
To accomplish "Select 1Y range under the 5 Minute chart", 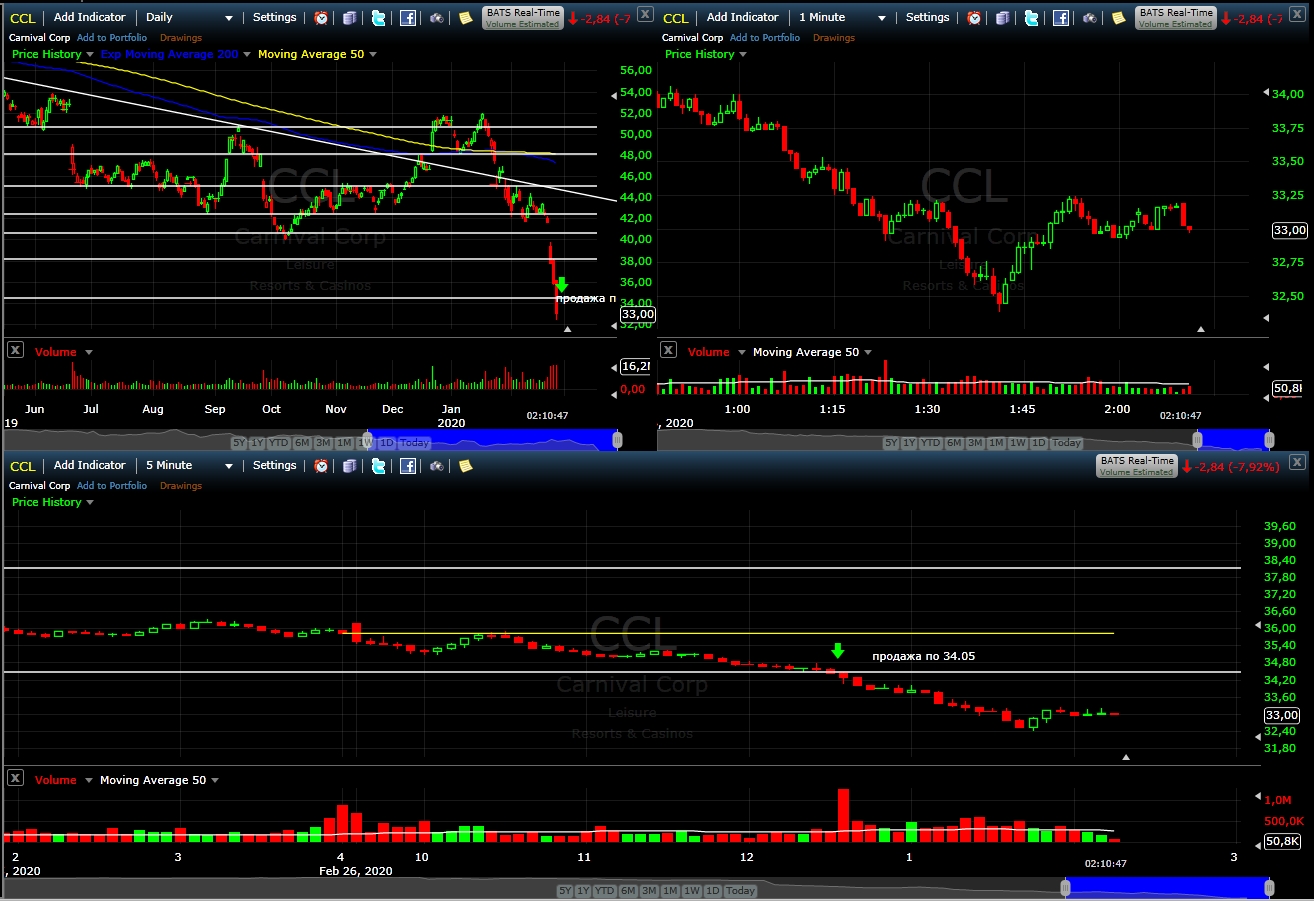I will 585,891.
